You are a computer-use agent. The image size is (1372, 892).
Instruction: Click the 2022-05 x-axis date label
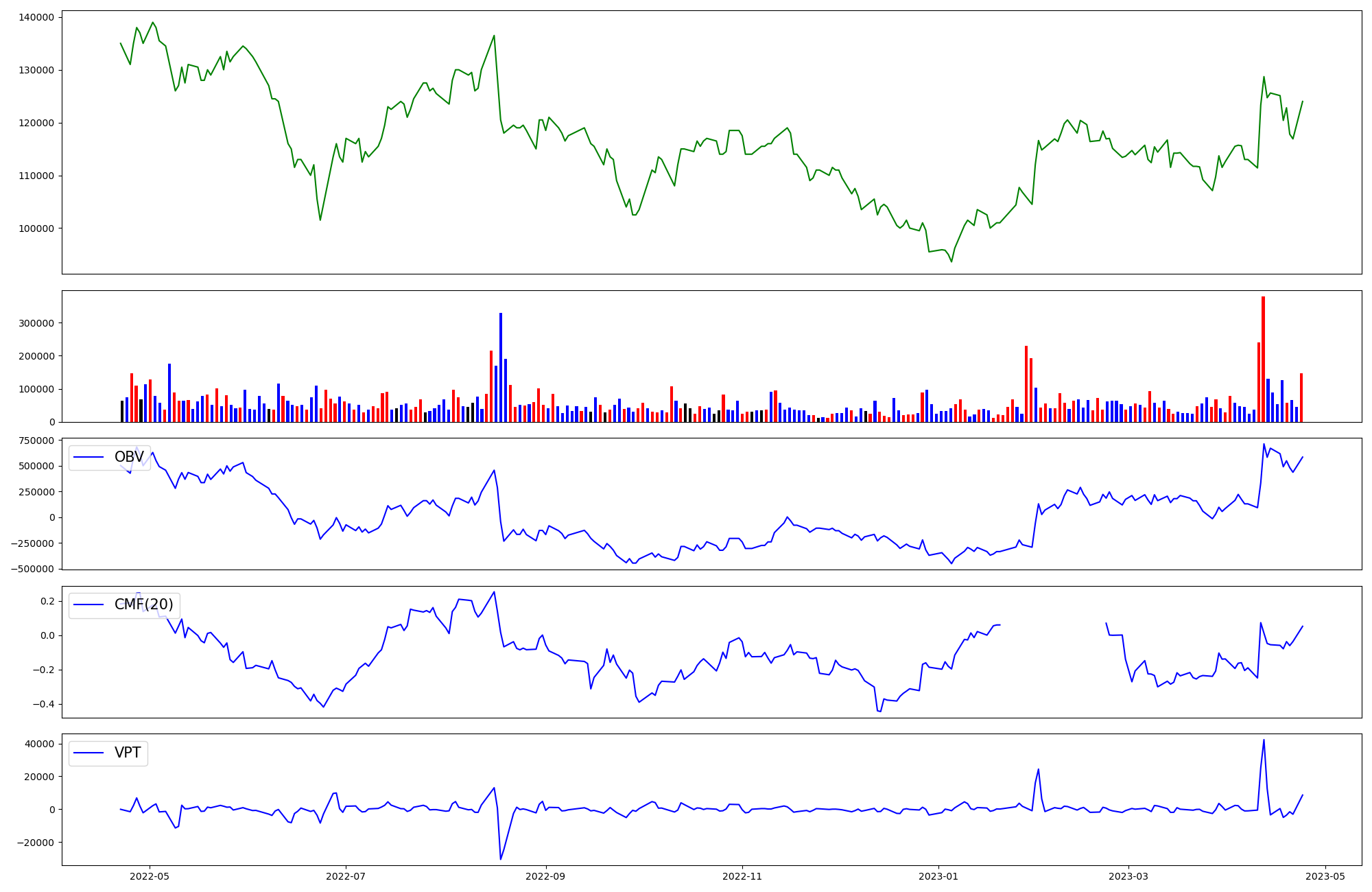click(149, 876)
